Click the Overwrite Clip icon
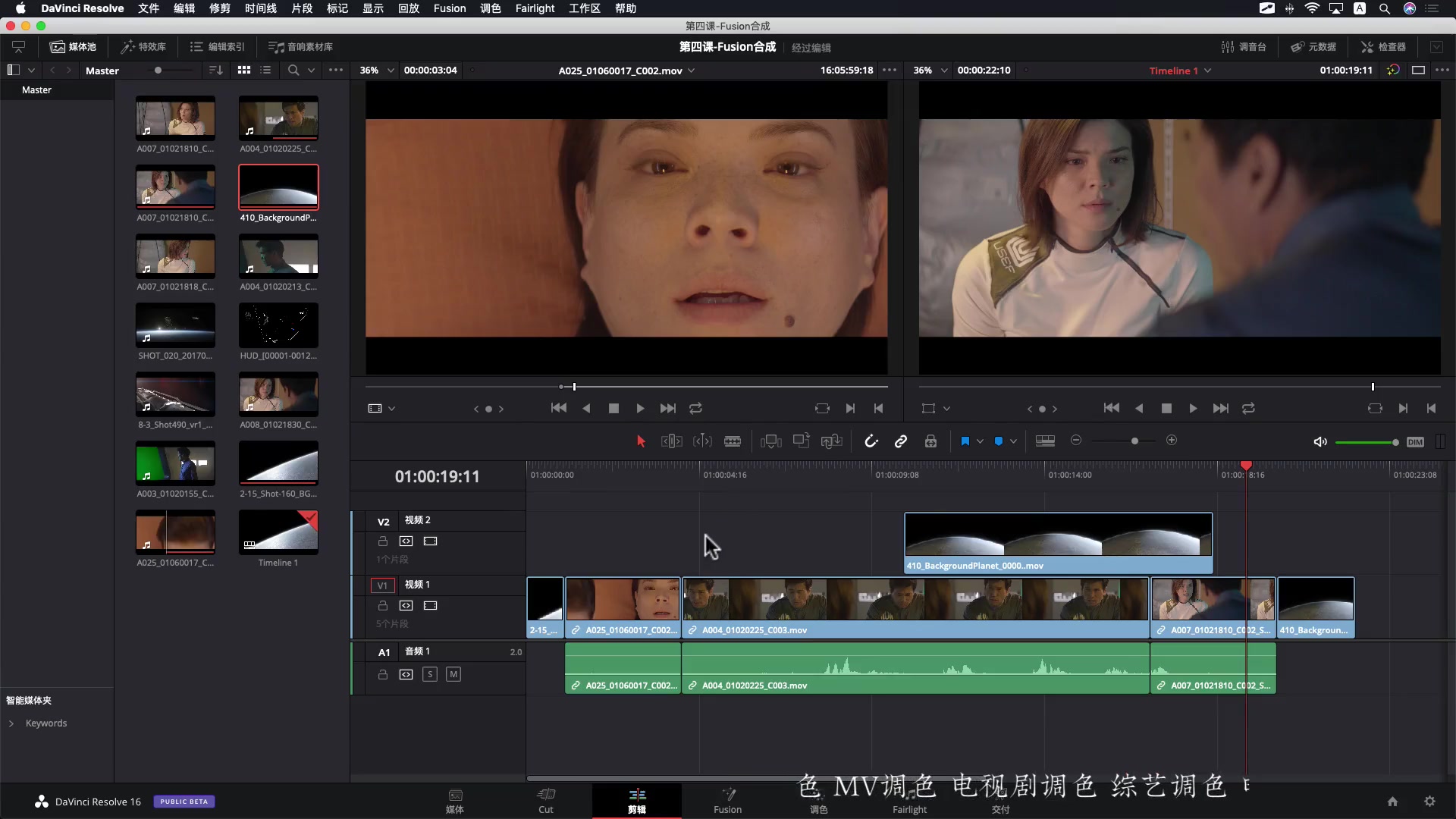The width and height of the screenshot is (1456, 819). coord(802,441)
